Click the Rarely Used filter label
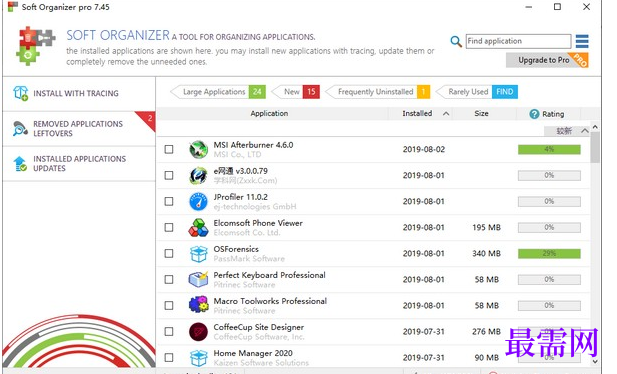The image size is (617, 374). (x=468, y=92)
